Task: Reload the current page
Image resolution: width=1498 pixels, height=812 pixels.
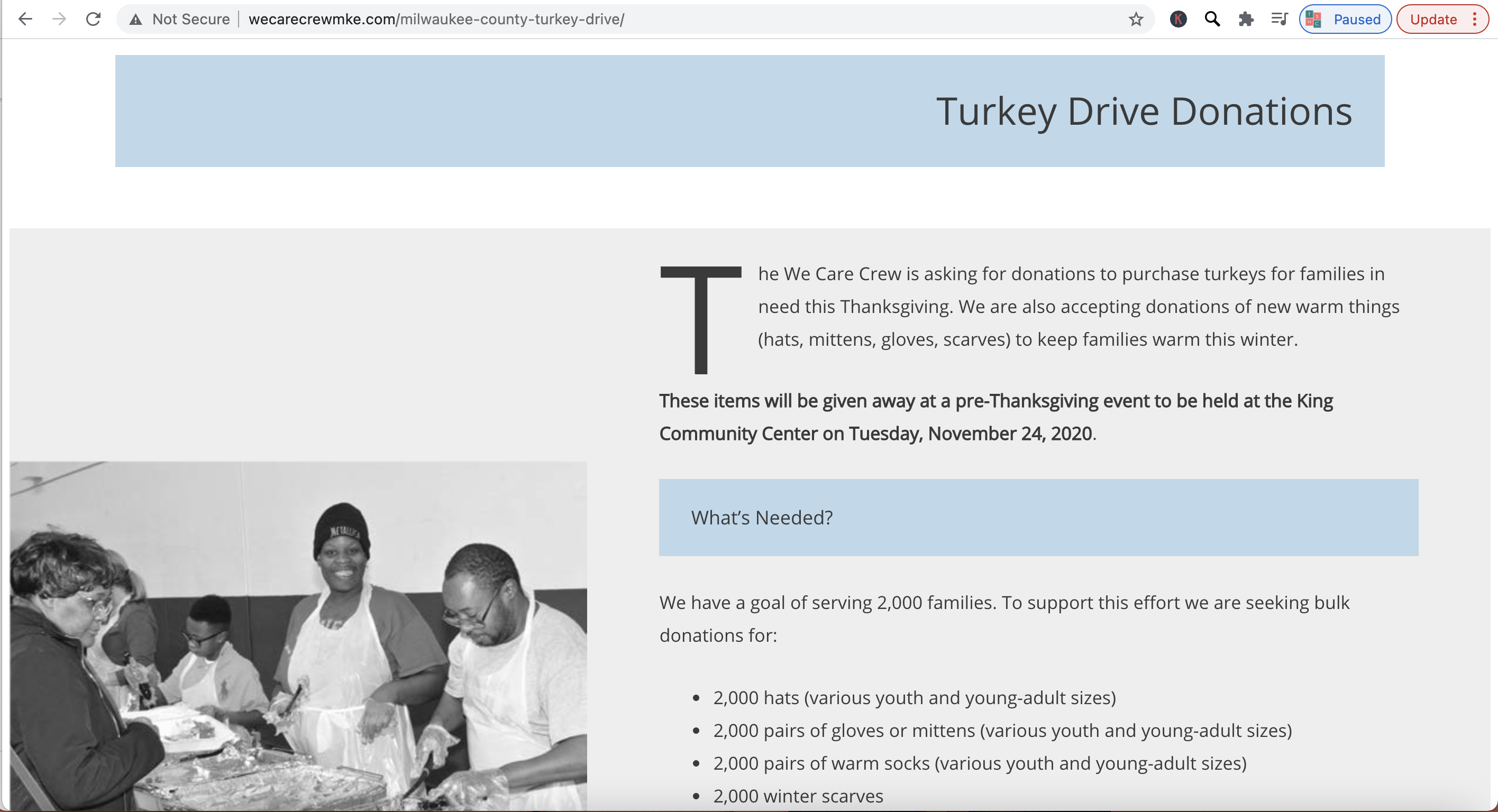Action: tap(93, 19)
